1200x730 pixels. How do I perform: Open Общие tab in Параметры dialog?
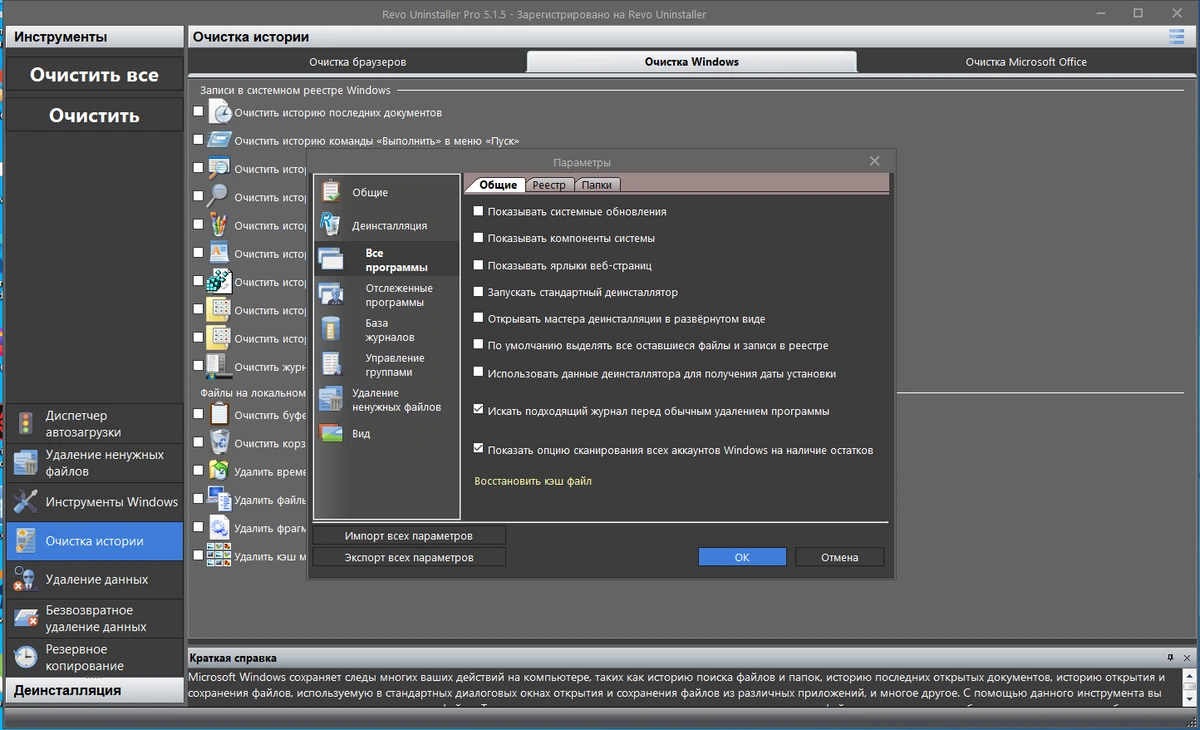click(497, 185)
